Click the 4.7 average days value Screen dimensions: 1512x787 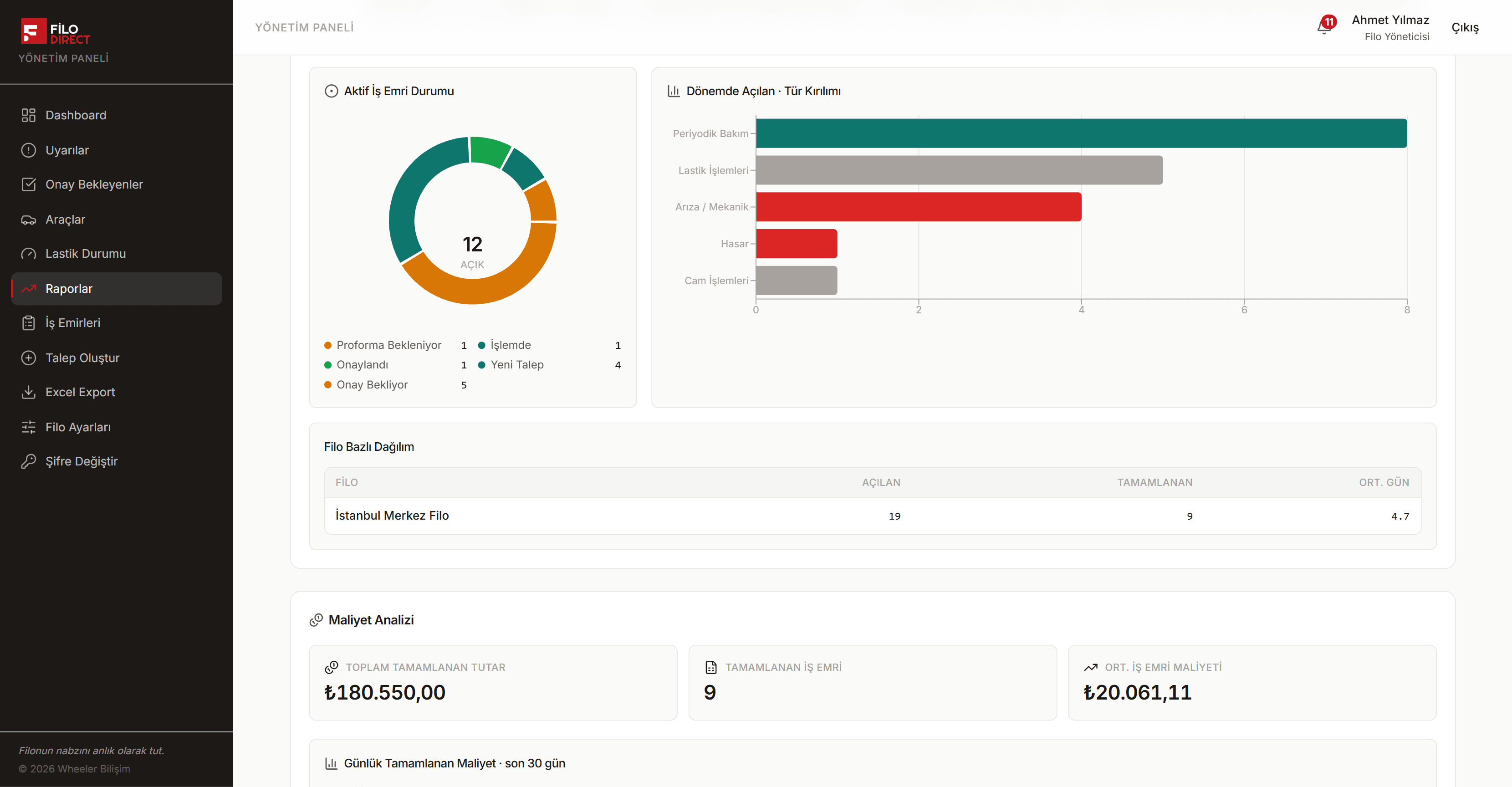click(x=1400, y=516)
